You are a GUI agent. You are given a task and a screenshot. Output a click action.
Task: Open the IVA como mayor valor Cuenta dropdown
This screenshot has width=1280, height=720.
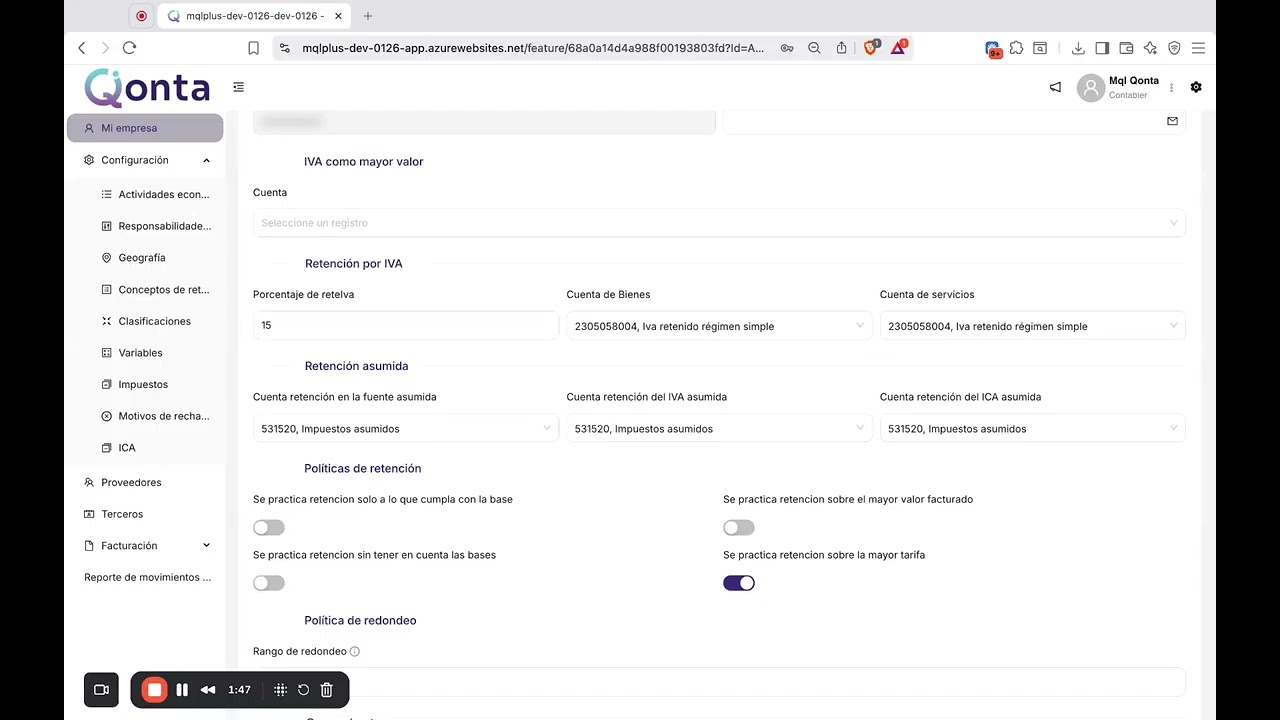719,223
